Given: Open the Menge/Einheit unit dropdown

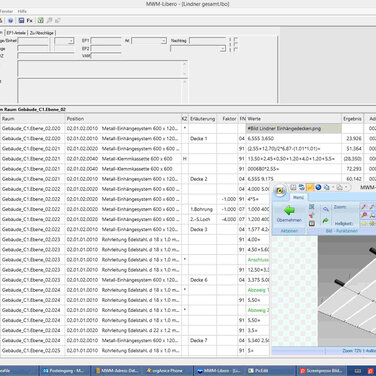Looking at the screenshot, I should (x=71, y=41).
